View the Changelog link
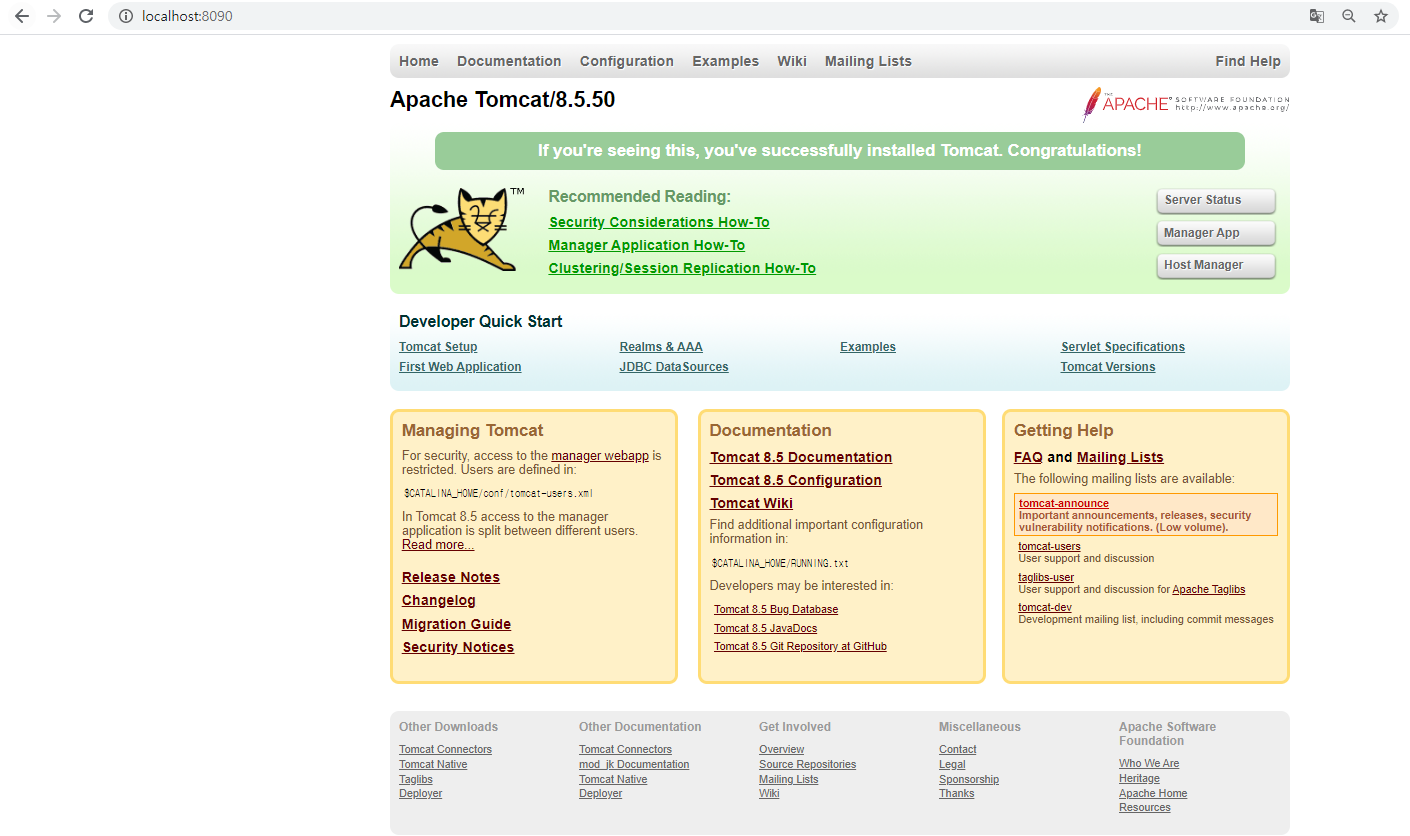The height and width of the screenshot is (836, 1410). pos(439,600)
